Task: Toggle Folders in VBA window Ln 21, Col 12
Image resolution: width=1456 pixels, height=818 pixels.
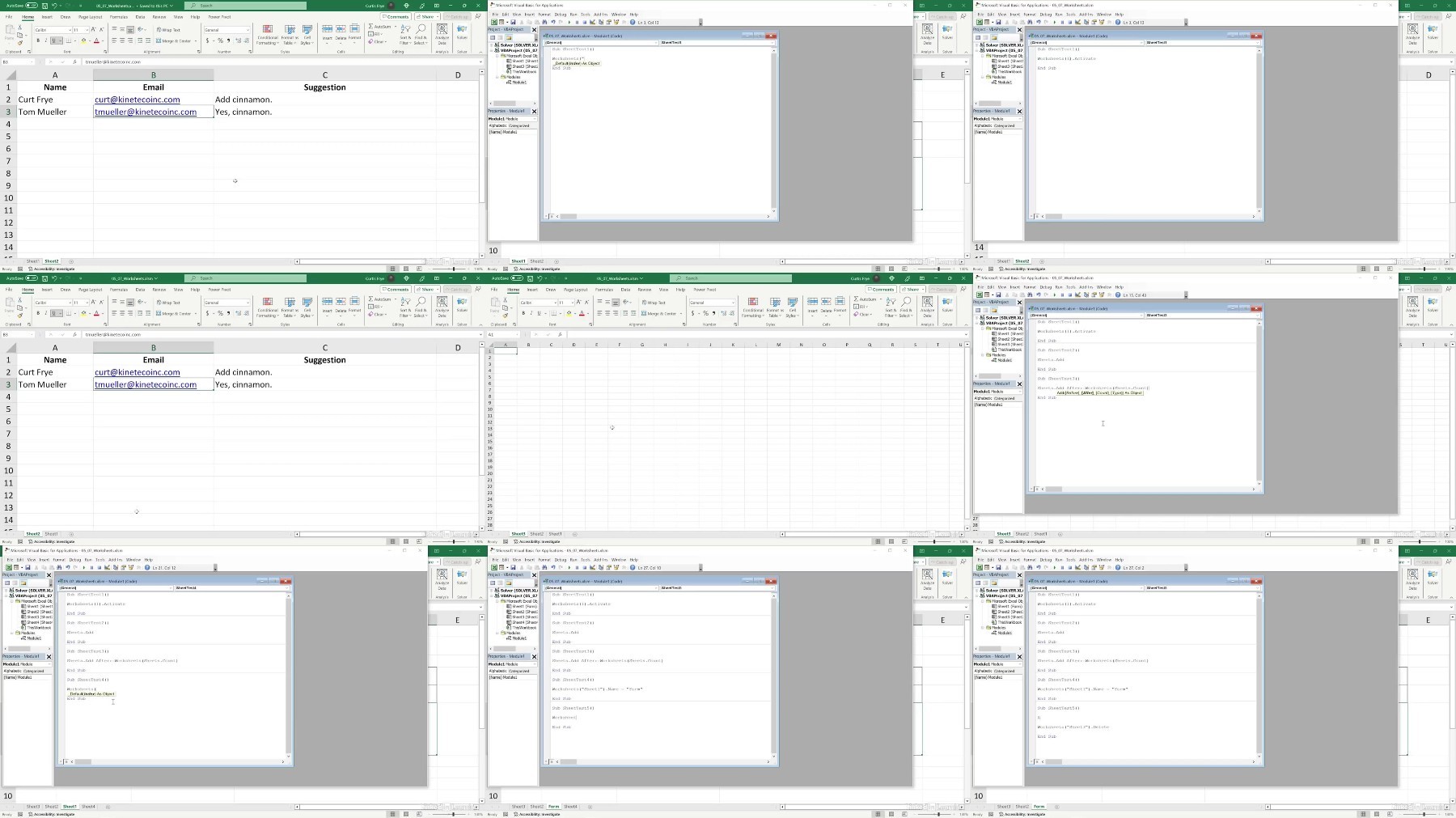Action: coord(23,583)
